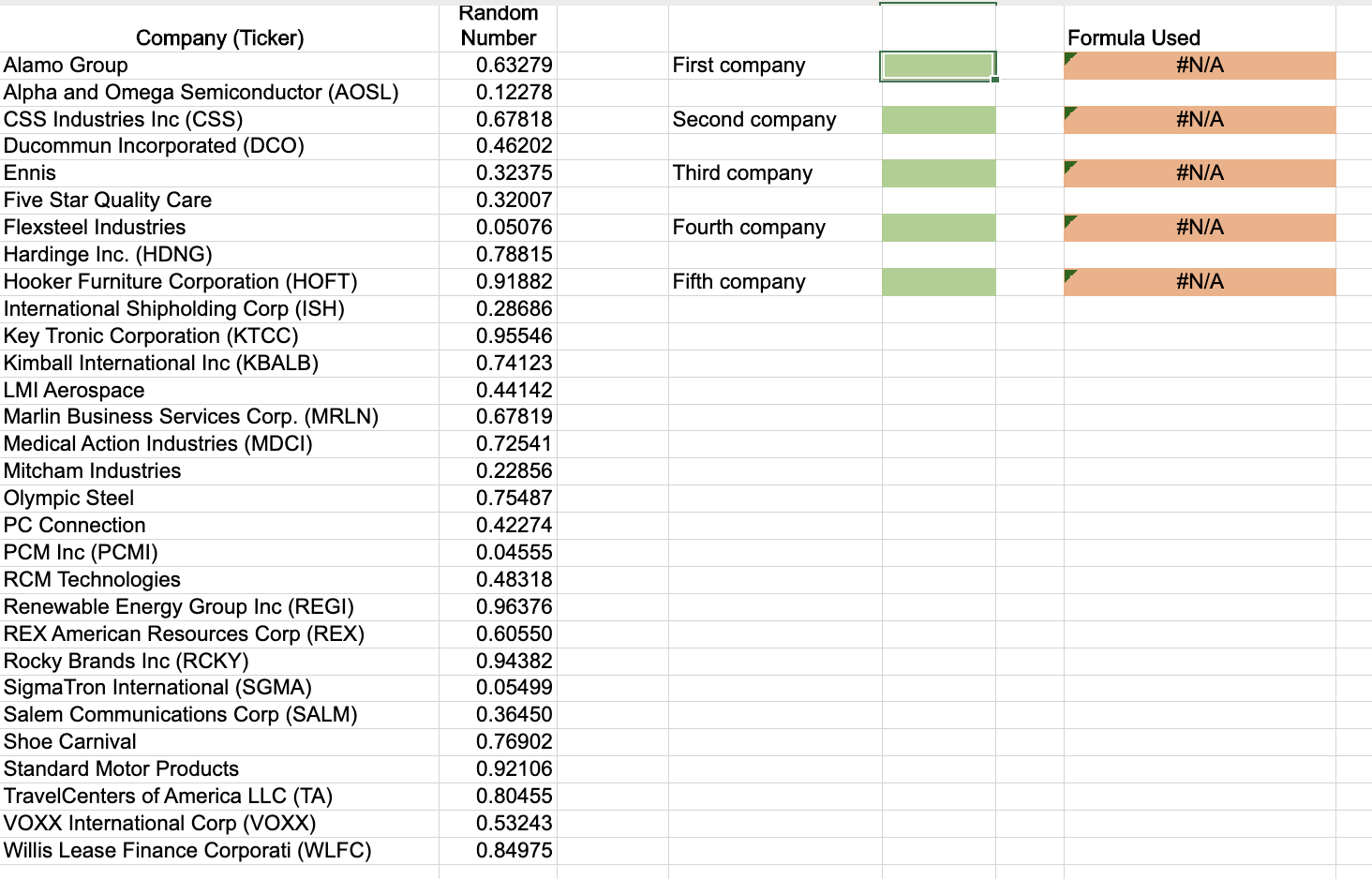Click the Fourth company label
Viewport: 1372px width, 879px height.
tap(749, 228)
